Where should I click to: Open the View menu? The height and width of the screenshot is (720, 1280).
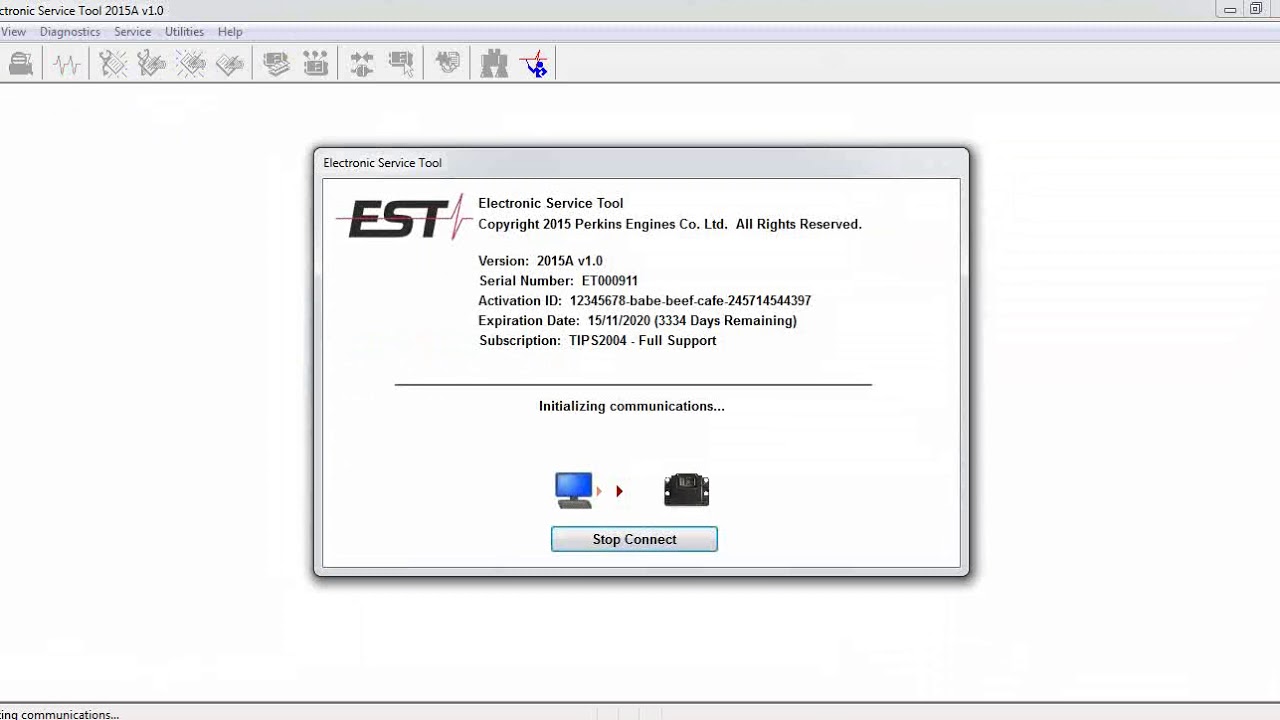13,32
